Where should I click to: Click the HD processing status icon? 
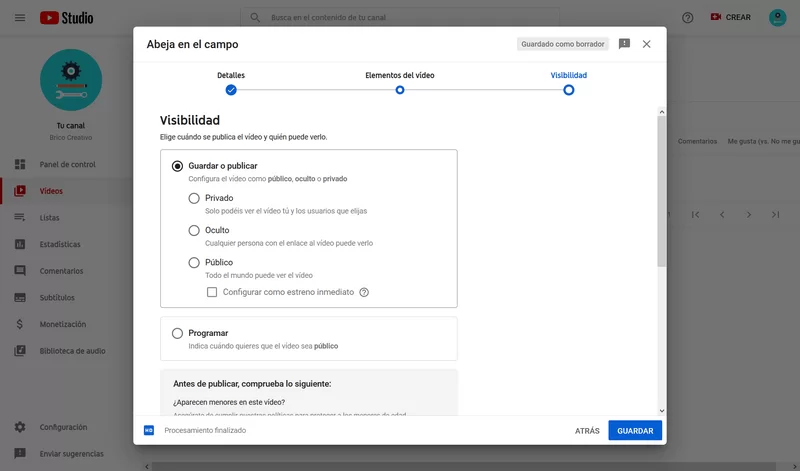click(149, 430)
